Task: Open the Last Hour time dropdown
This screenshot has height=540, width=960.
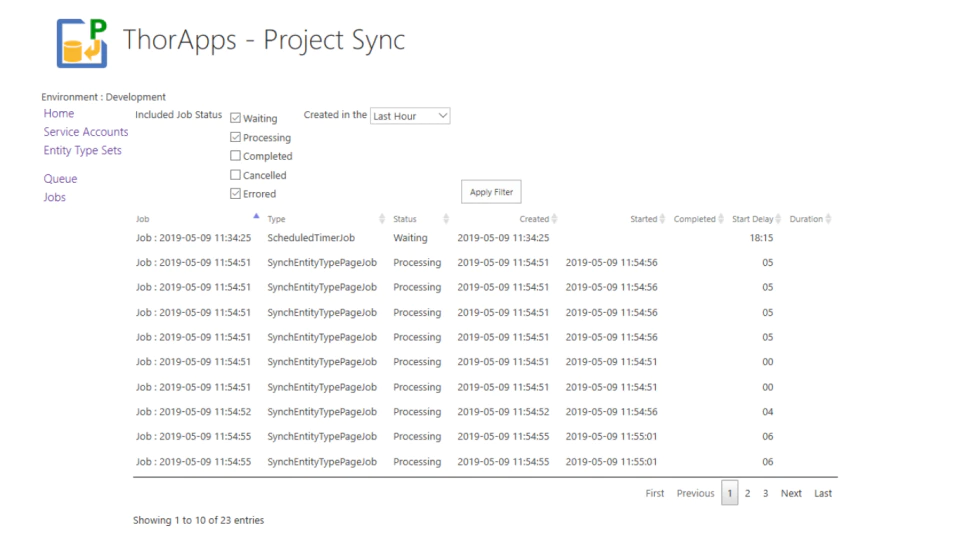Action: tap(410, 116)
